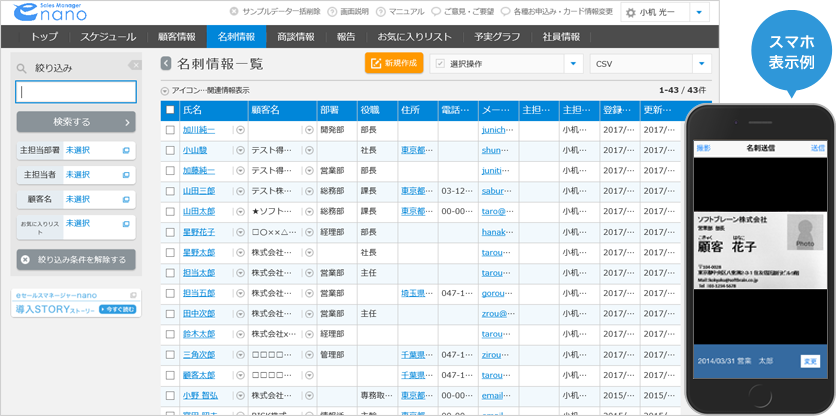Screen dimensions: 836x416
Task: Click サンプルデータ一括削除 in the top bar
Action: pyautogui.click(x=275, y=11)
